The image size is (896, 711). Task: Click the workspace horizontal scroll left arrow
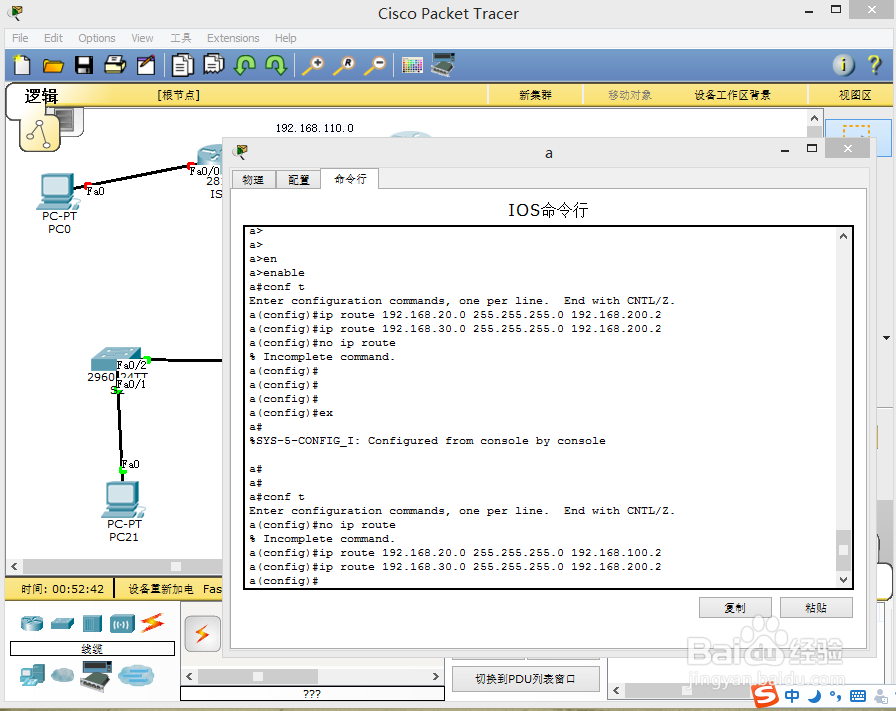point(14,566)
